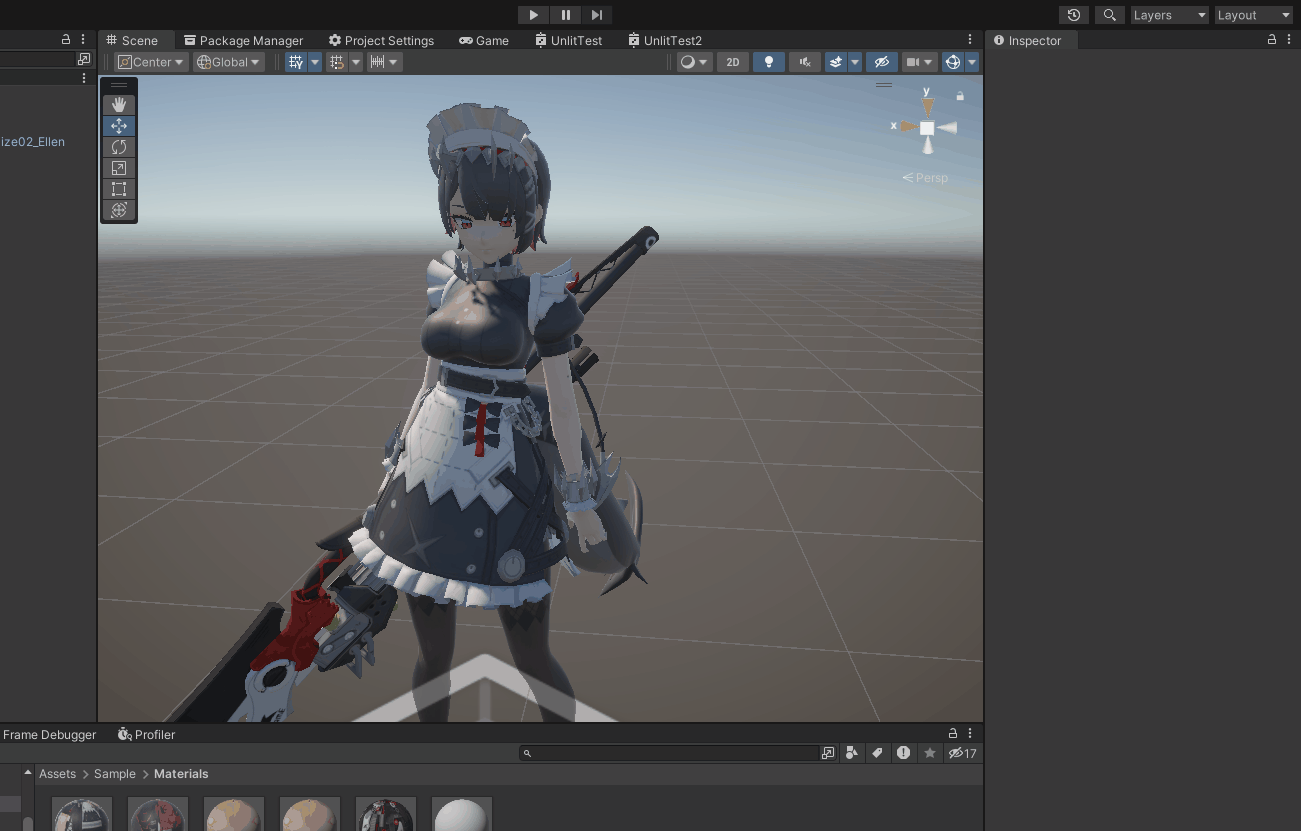Click the Sample breadcrumb link
This screenshot has height=831, width=1301.
coord(115,774)
